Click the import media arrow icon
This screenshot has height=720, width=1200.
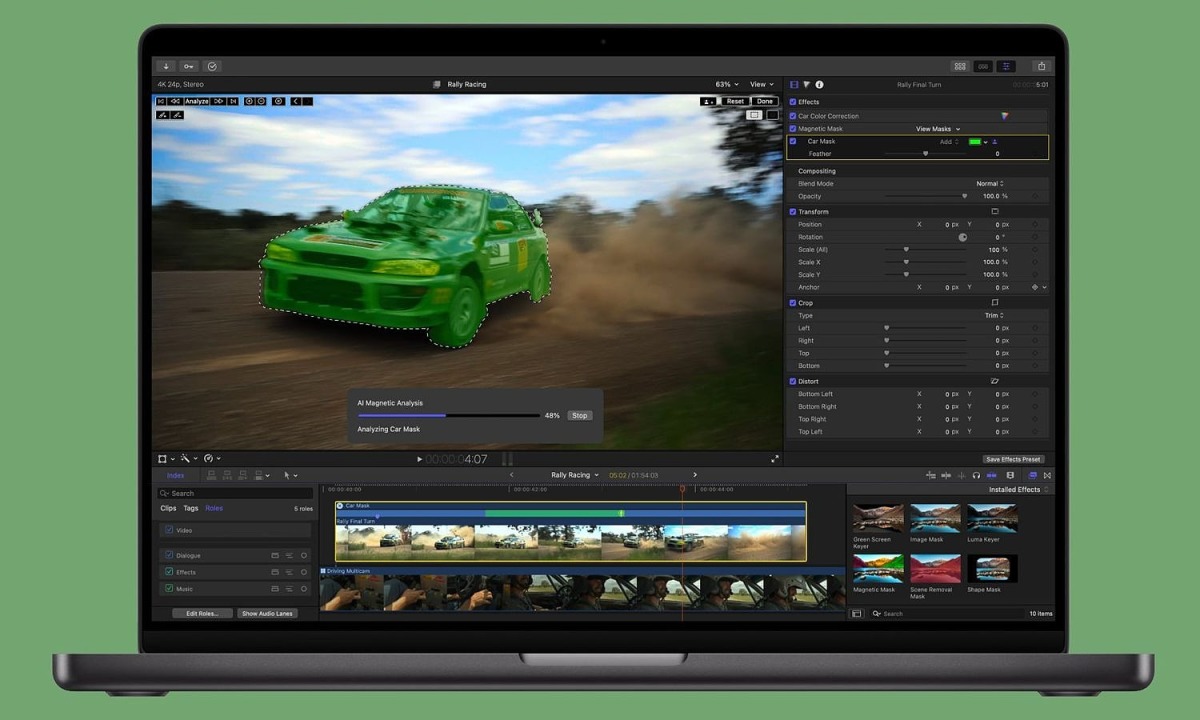(166, 66)
